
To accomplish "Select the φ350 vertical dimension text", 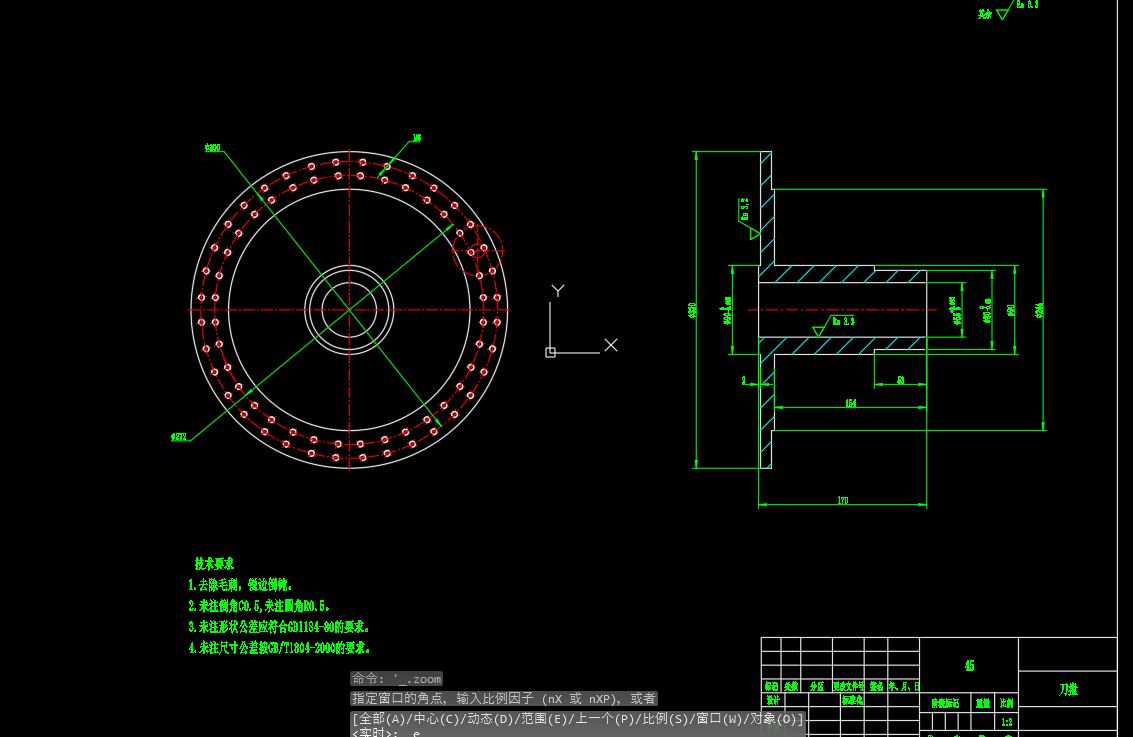I will click(692, 310).
